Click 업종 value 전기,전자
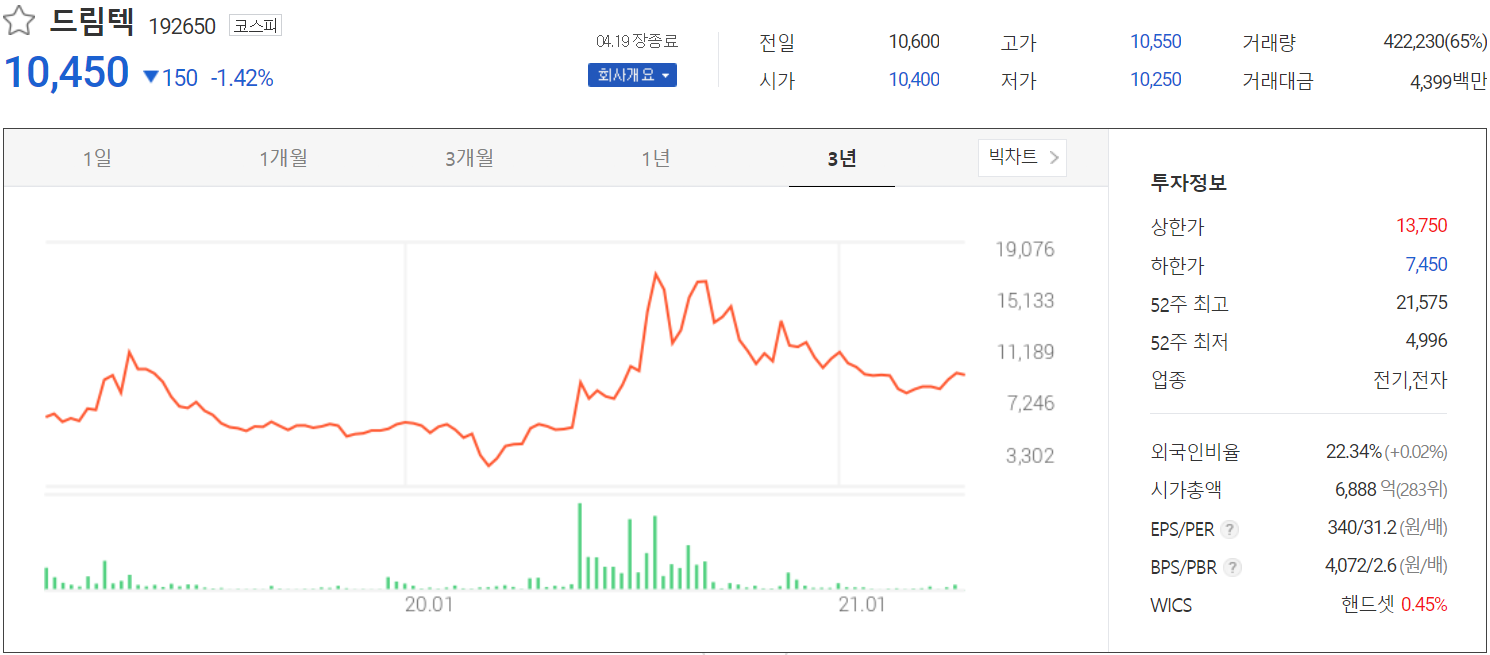Screen dimensions: 1490x655 point(1410,380)
